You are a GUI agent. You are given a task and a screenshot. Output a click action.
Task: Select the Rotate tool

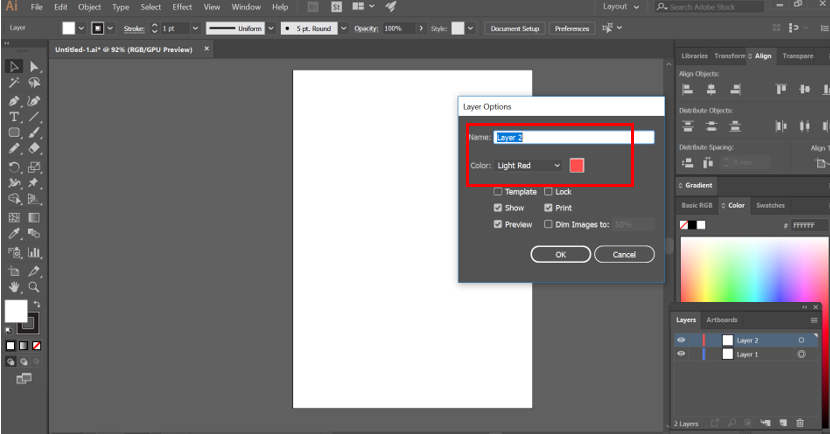tap(14, 167)
